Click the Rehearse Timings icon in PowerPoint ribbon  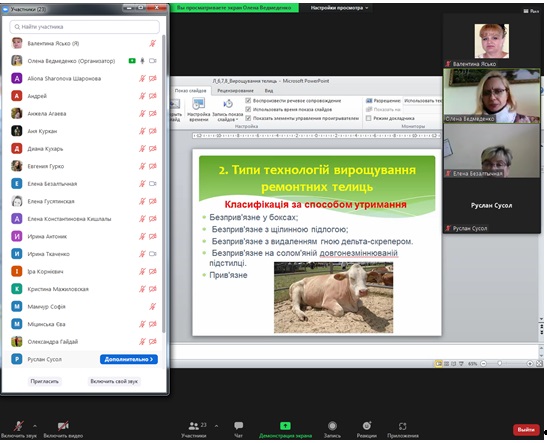tap(198, 104)
